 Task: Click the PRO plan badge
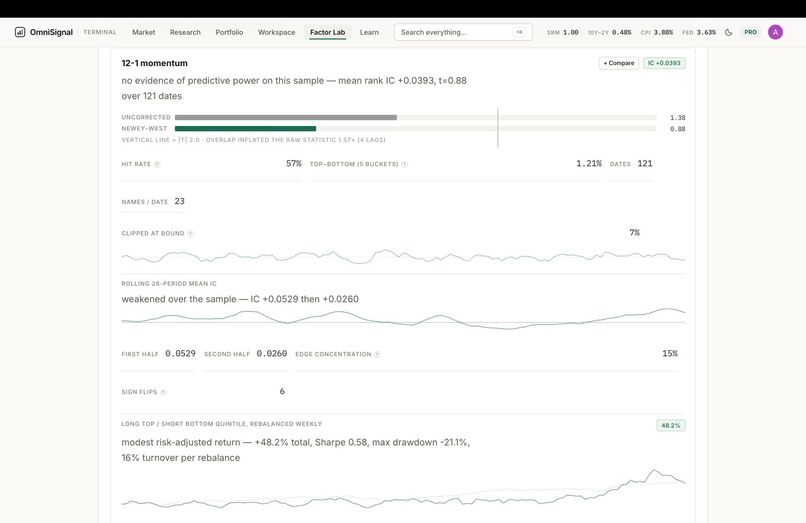pyautogui.click(x=750, y=32)
